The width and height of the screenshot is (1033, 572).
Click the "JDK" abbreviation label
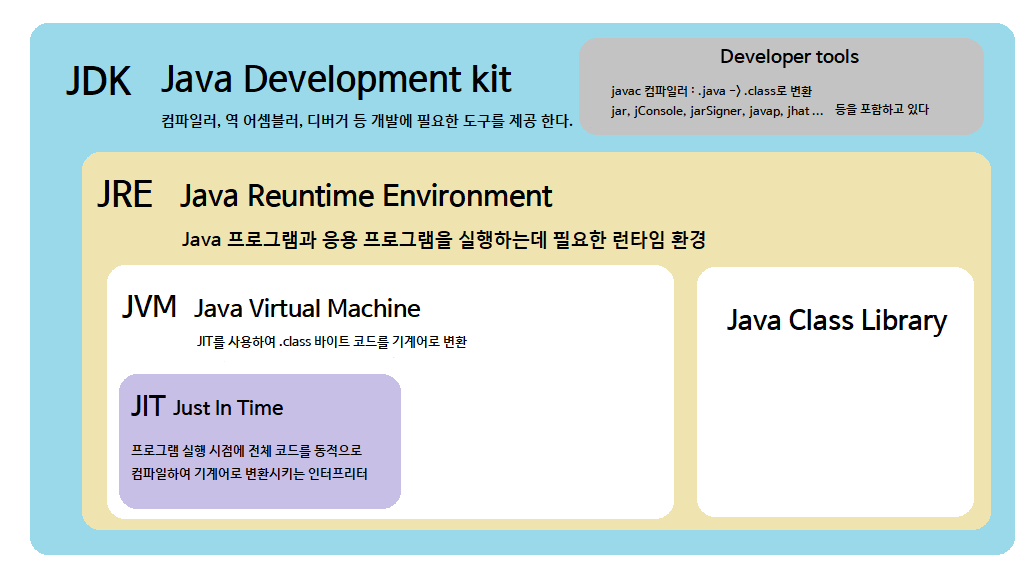99,82
